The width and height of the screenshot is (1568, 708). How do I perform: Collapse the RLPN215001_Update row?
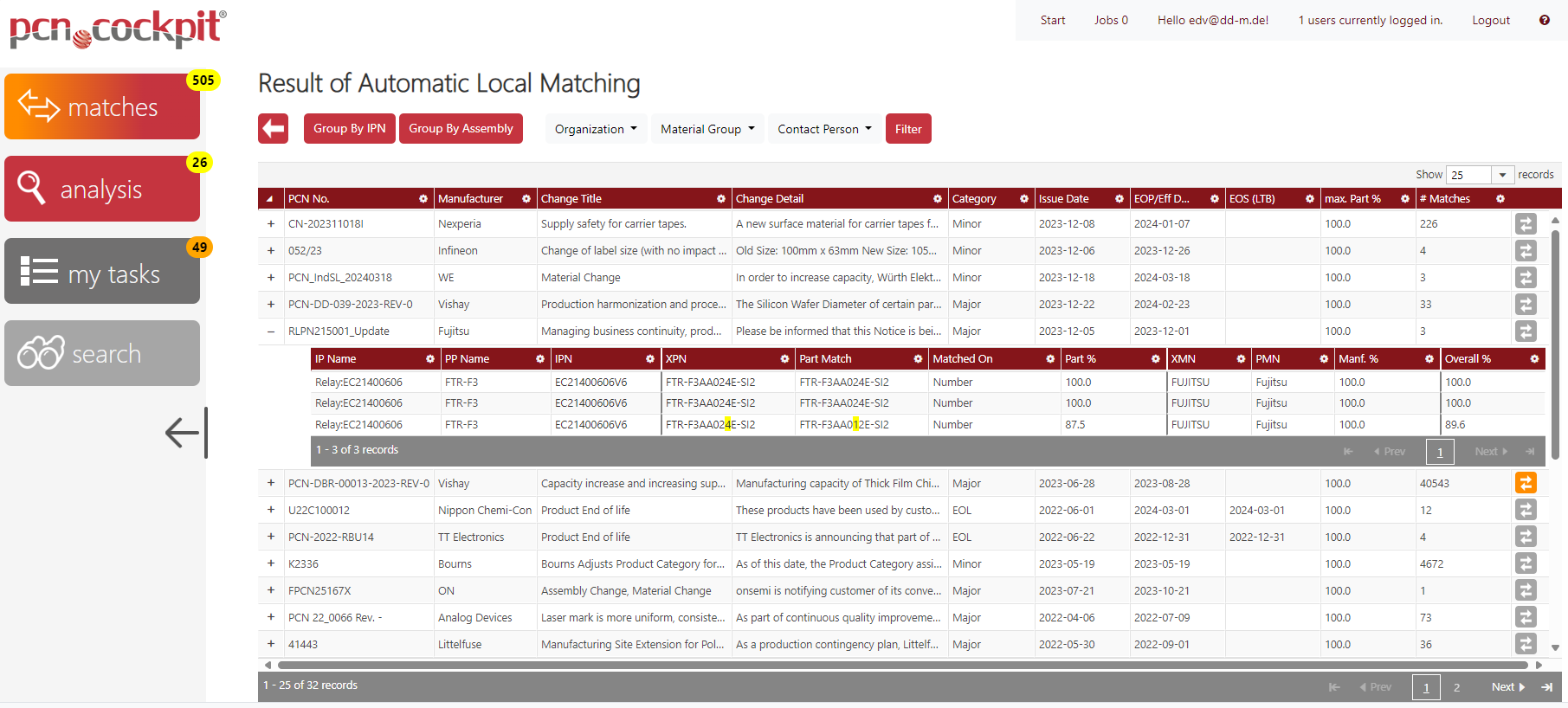click(x=271, y=331)
